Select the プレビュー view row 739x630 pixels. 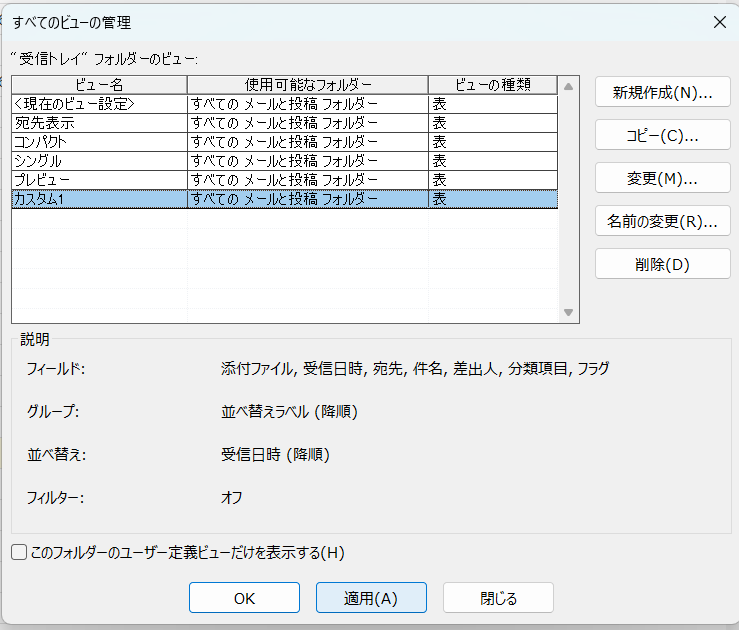pos(98,180)
